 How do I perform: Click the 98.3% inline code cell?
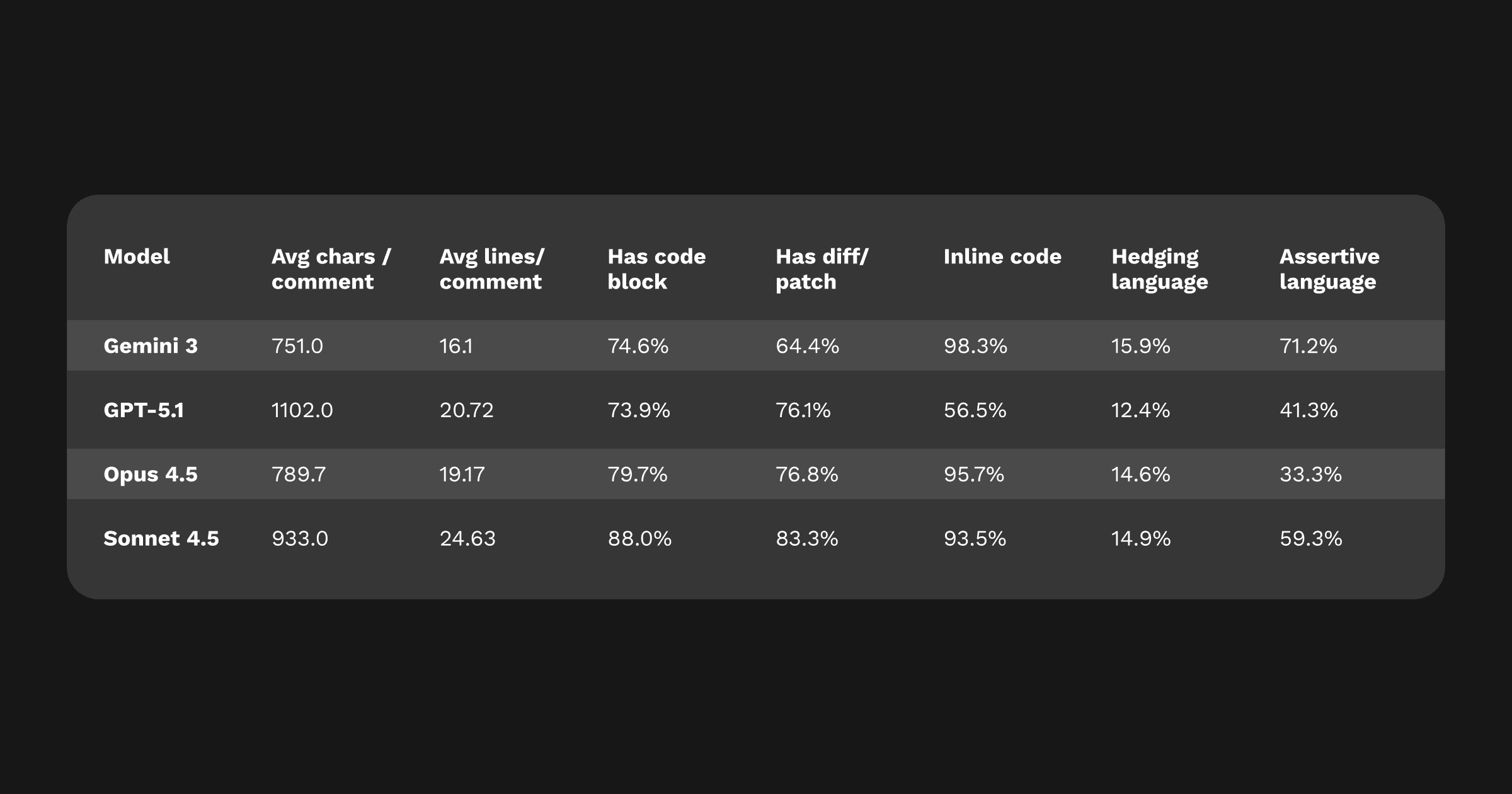(x=975, y=346)
